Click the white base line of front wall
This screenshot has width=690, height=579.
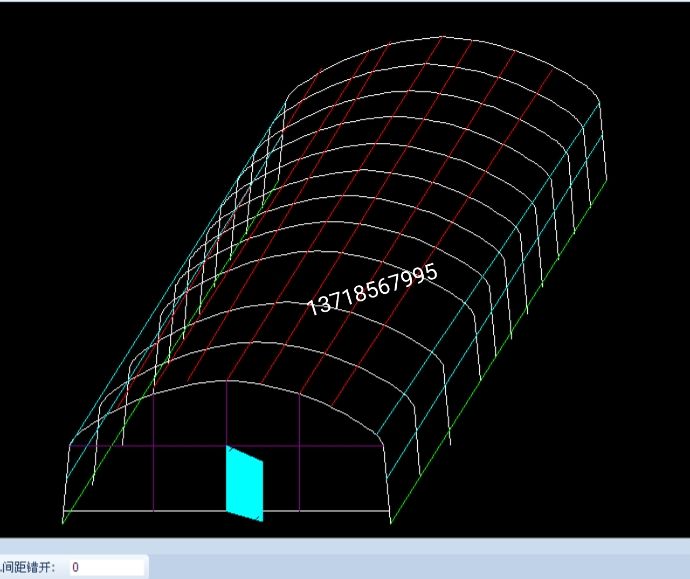click(150, 512)
